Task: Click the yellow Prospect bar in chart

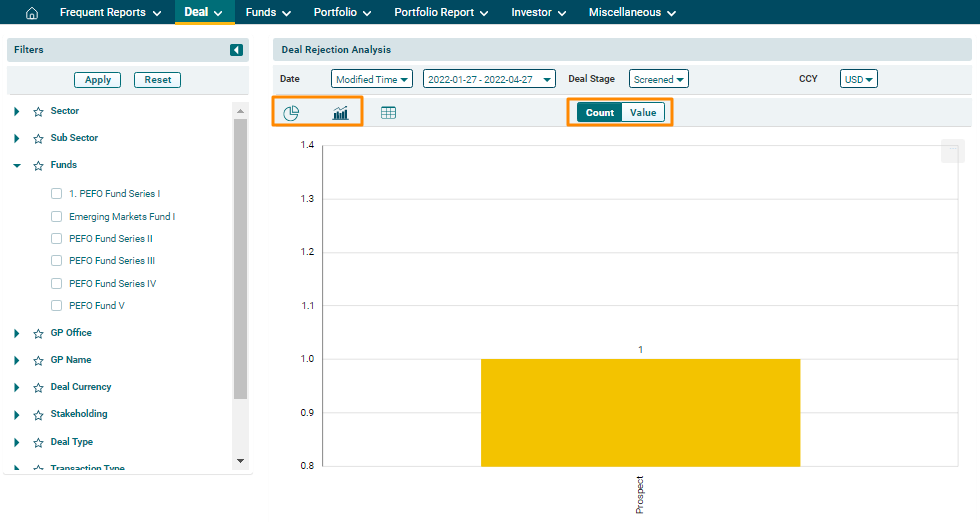Action: [640, 412]
